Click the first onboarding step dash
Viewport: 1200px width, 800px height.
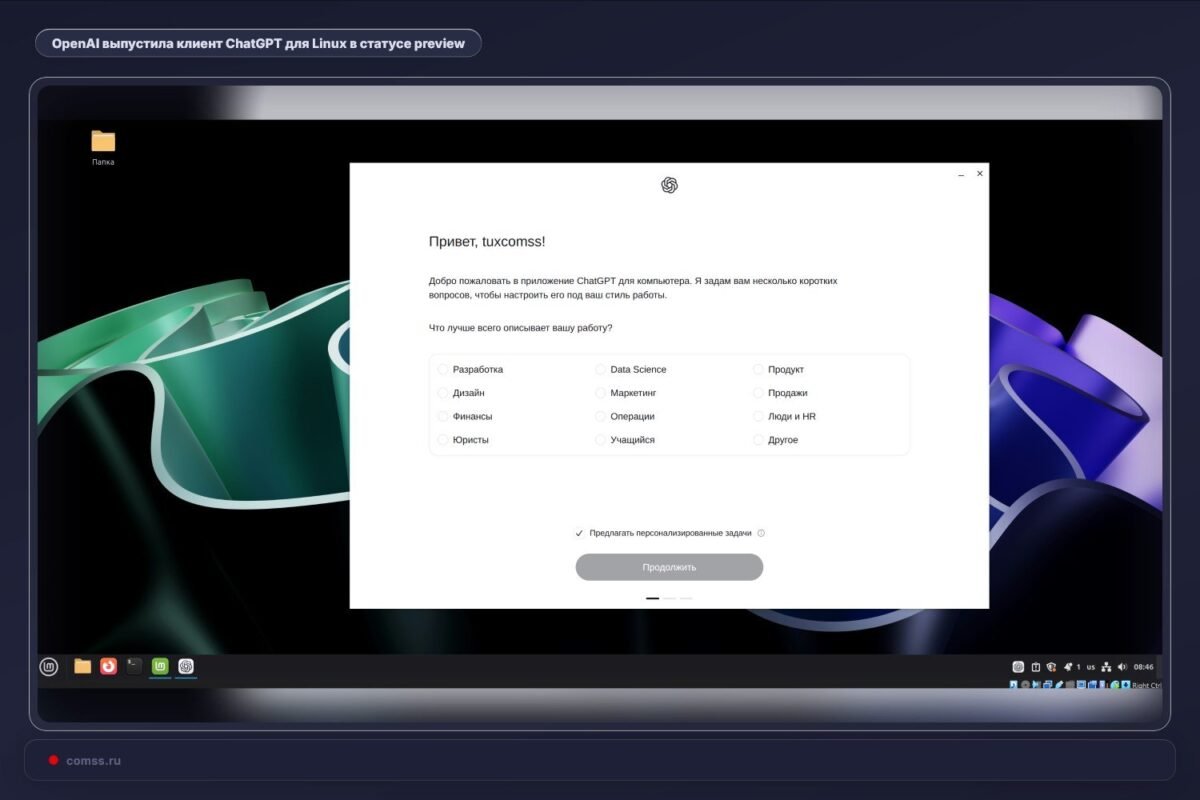click(653, 598)
